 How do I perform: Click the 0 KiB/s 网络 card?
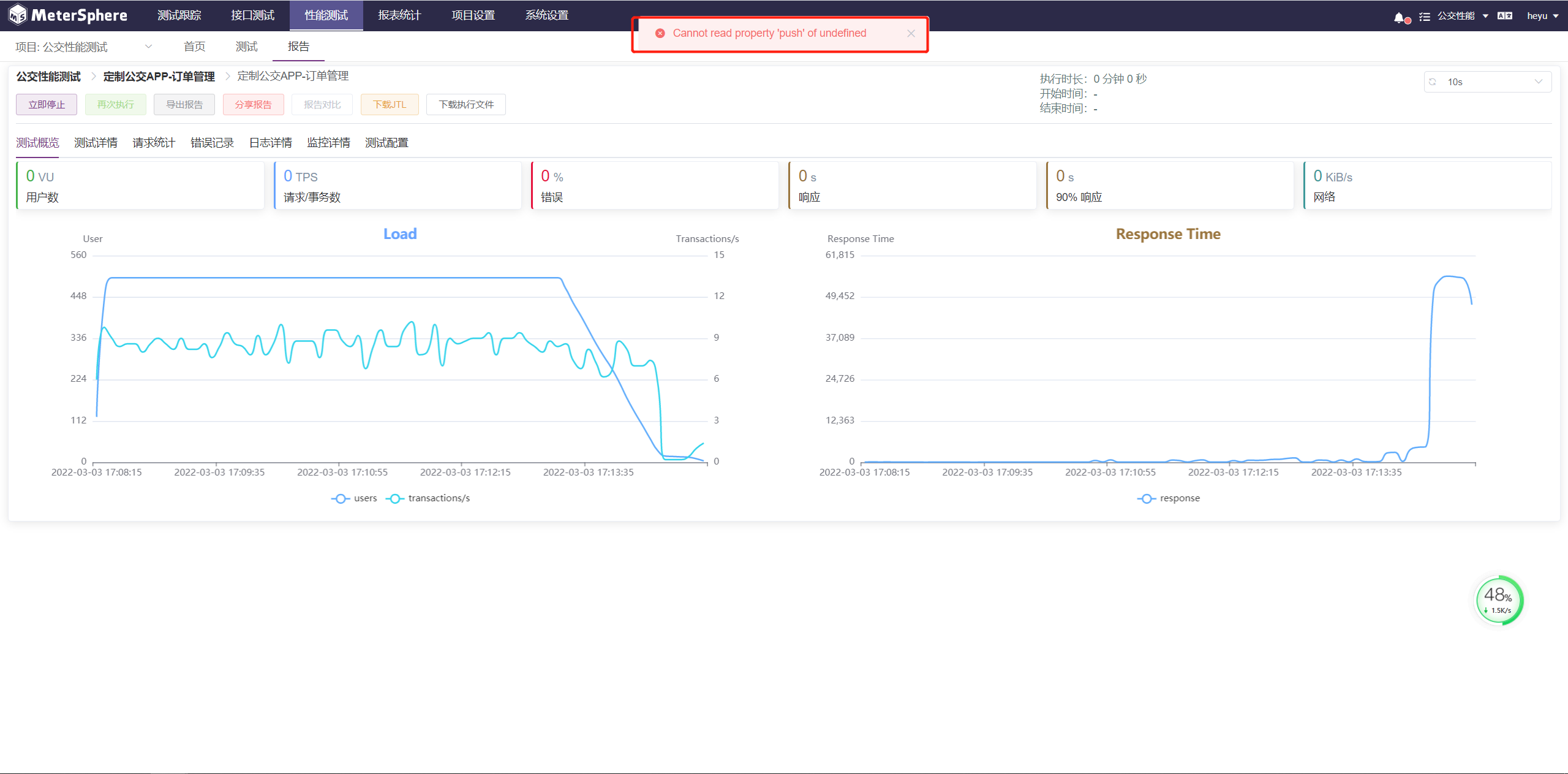click(x=1427, y=186)
